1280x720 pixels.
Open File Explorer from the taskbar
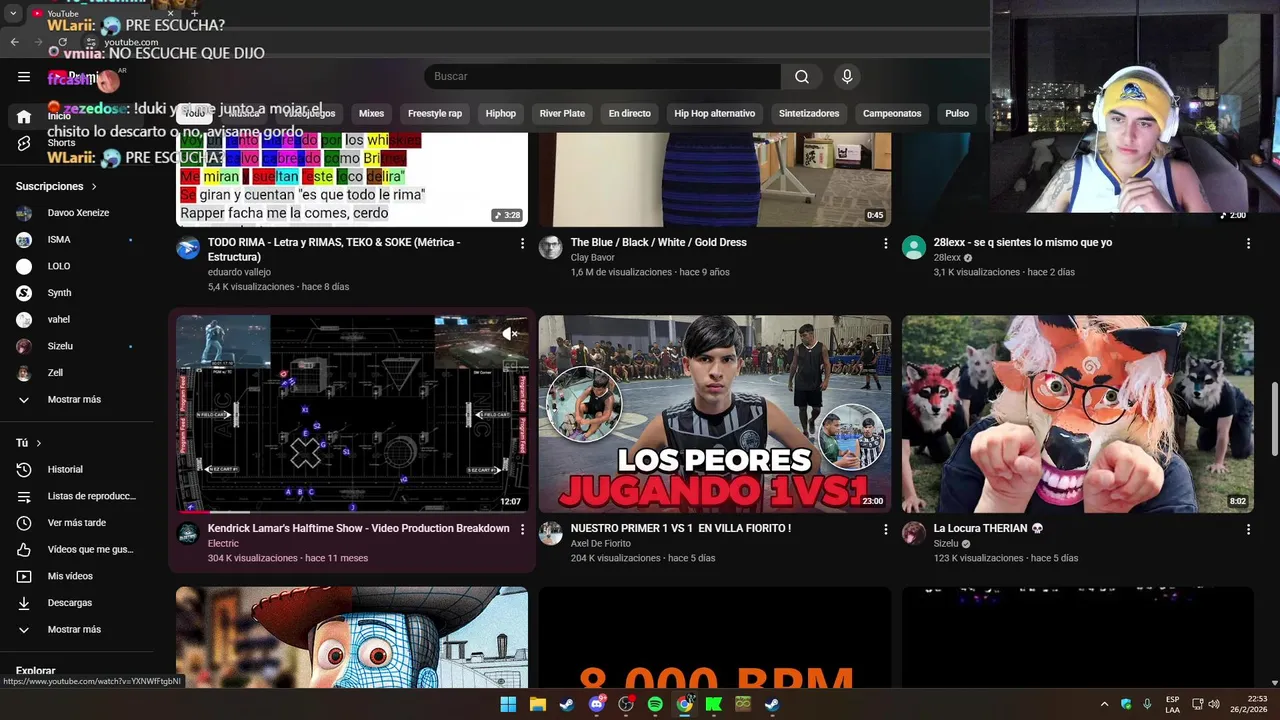[x=537, y=704]
